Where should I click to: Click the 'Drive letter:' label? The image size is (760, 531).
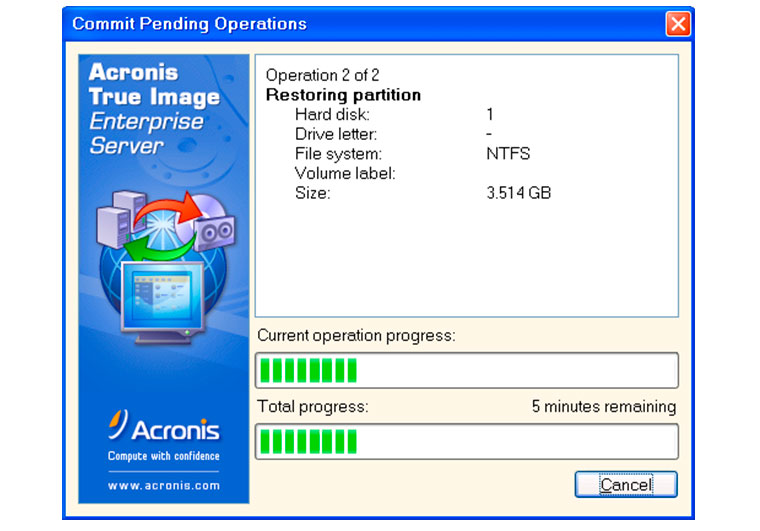point(336,134)
